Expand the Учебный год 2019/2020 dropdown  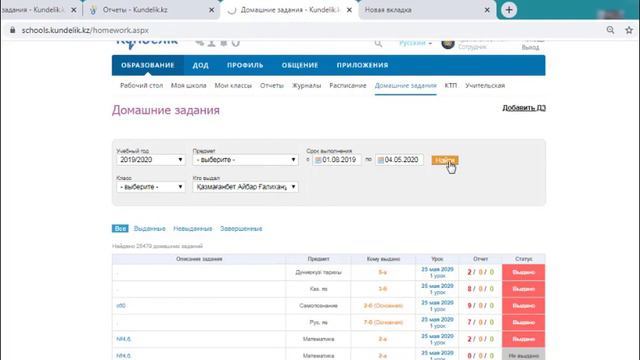[150, 160]
